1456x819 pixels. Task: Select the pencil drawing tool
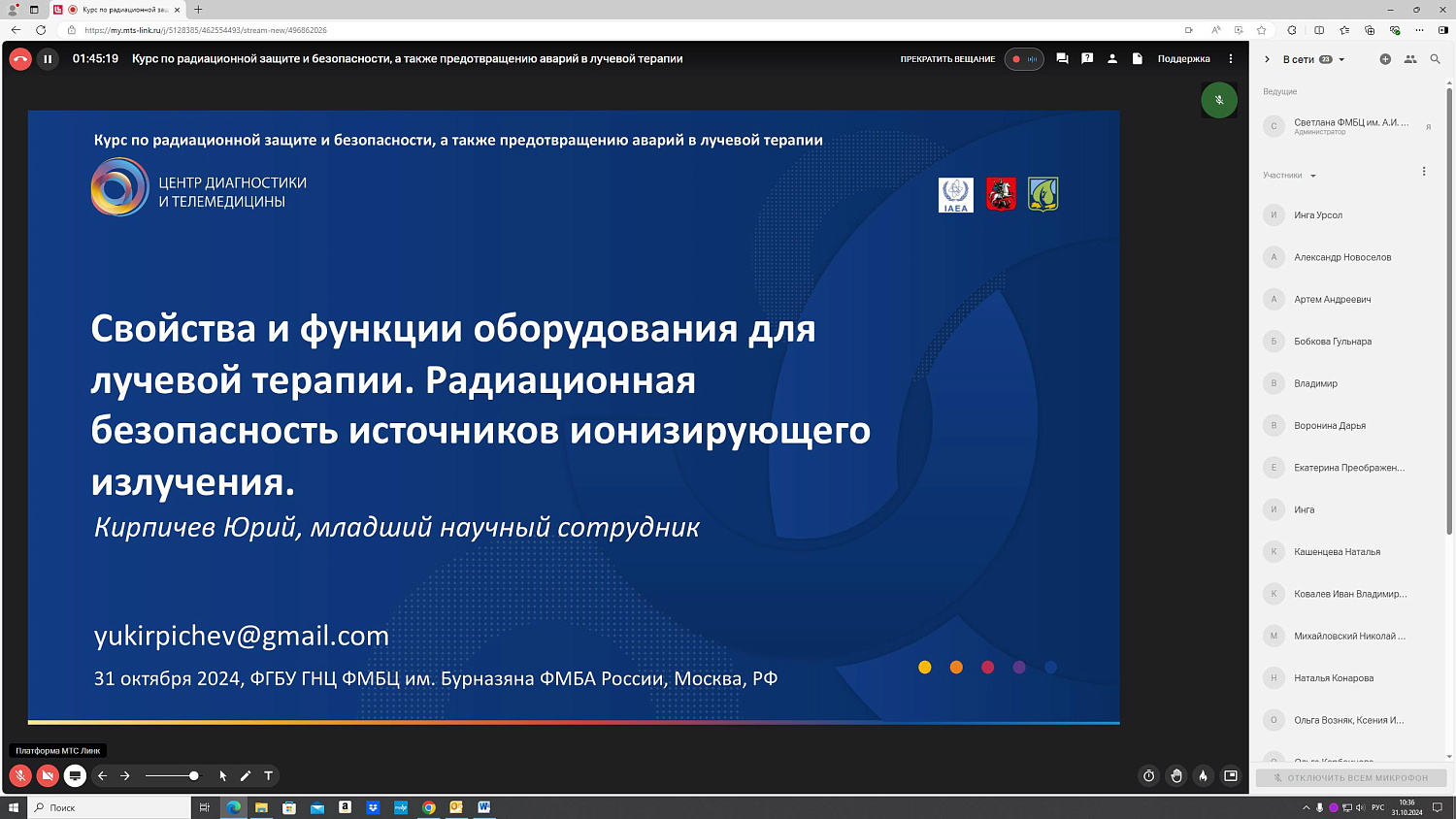click(x=246, y=776)
